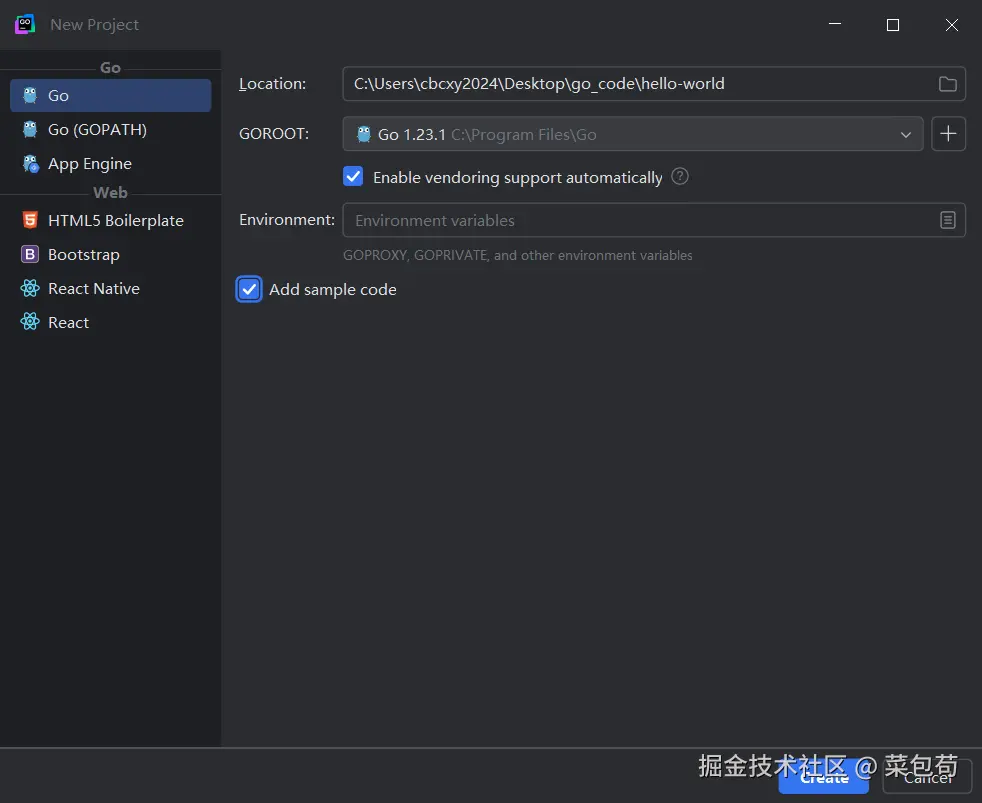Click the Bootstrap B icon

[30, 254]
